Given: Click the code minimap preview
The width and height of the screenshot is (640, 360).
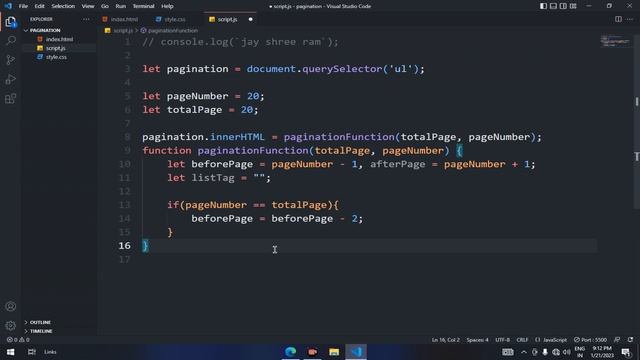Looking at the screenshot, I should click(x=615, y=41).
